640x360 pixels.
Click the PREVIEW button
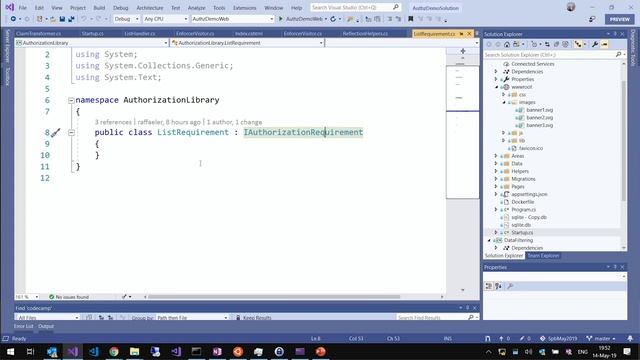(x=620, y=19)
